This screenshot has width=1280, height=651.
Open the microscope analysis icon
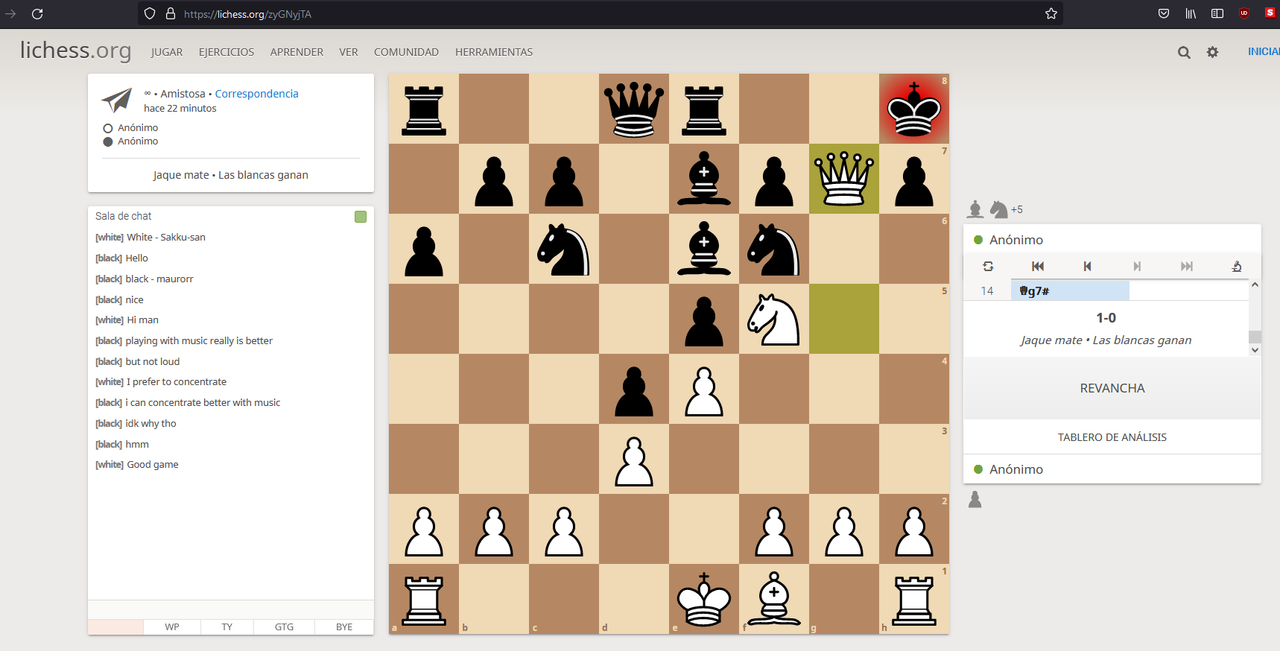[x=1237, y=266]
